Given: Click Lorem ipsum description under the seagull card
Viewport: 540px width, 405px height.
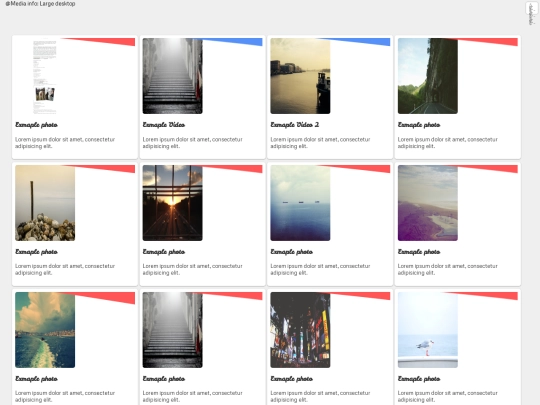Looking at the screenshot, I should point(448,396).
